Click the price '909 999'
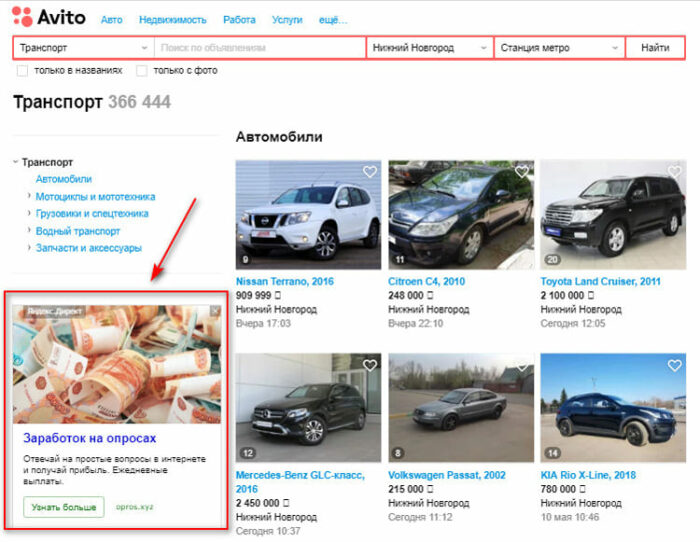This screenshot has height=542, width=700. (x=253, y=296)
